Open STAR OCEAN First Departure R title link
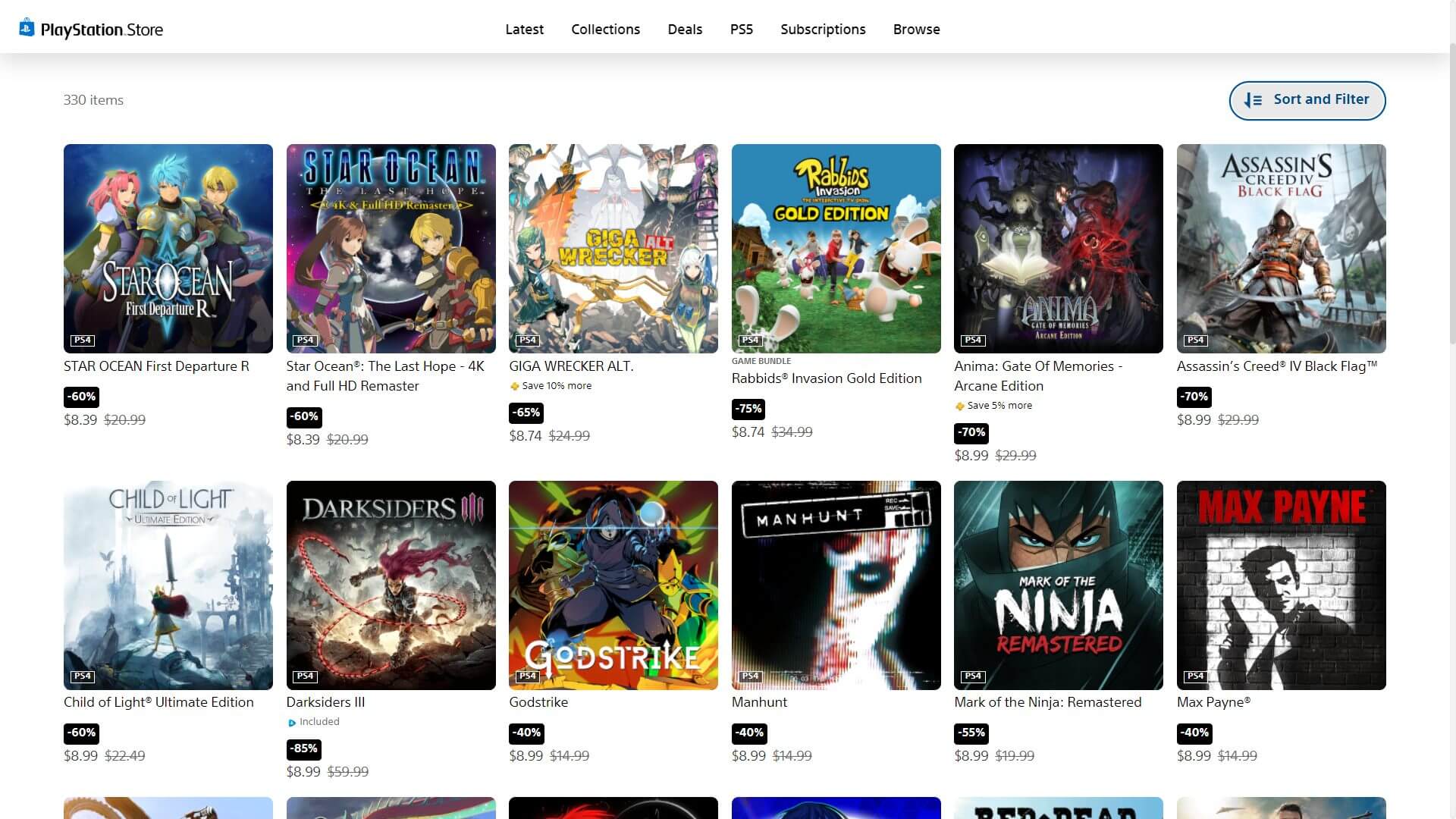Viewport: 1456px width, 819px height. pos(156,366)
